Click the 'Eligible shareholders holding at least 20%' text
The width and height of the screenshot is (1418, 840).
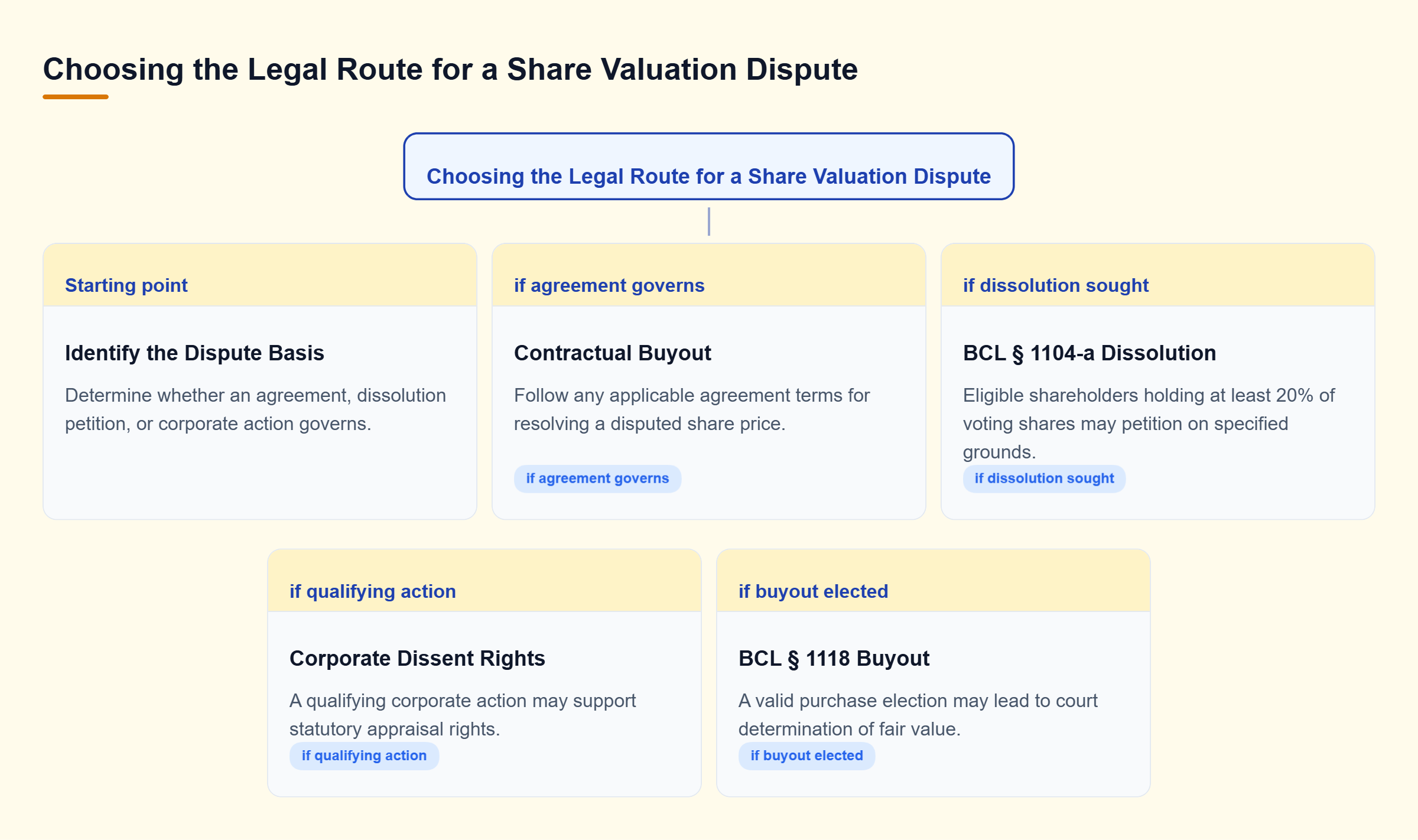[x=1149, y=424]
